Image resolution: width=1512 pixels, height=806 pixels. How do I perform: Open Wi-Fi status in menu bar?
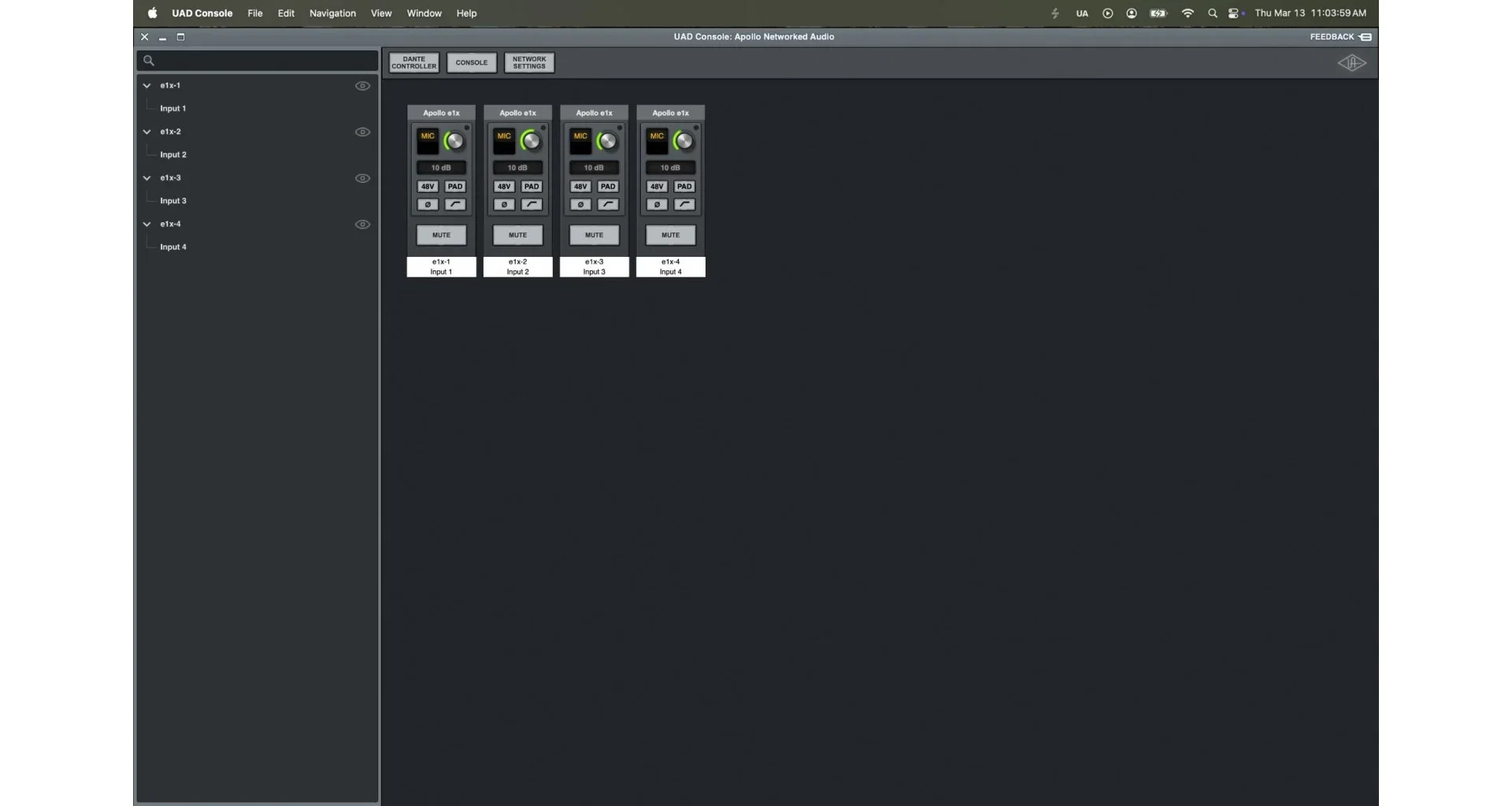[x=1188, y=13]
